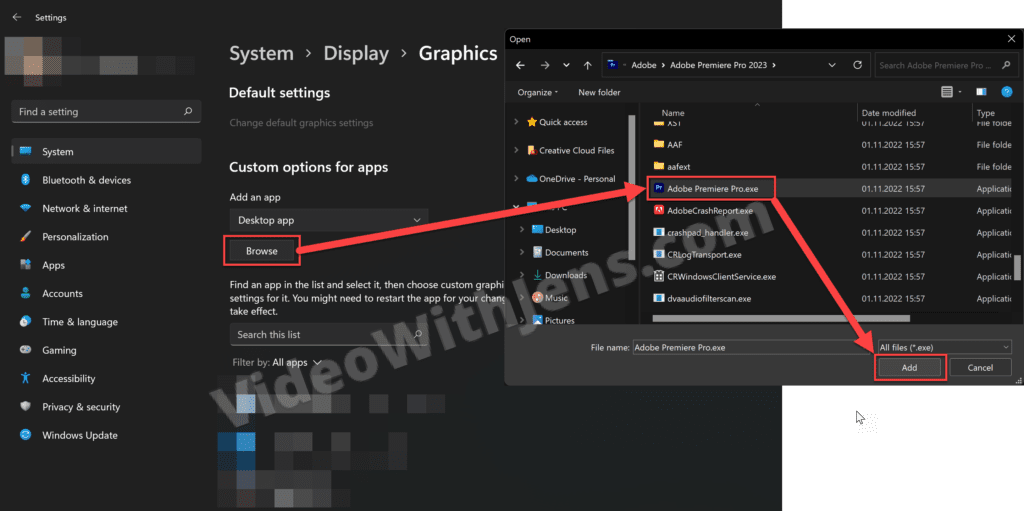Click the Up one level arrow

(588, 65)
